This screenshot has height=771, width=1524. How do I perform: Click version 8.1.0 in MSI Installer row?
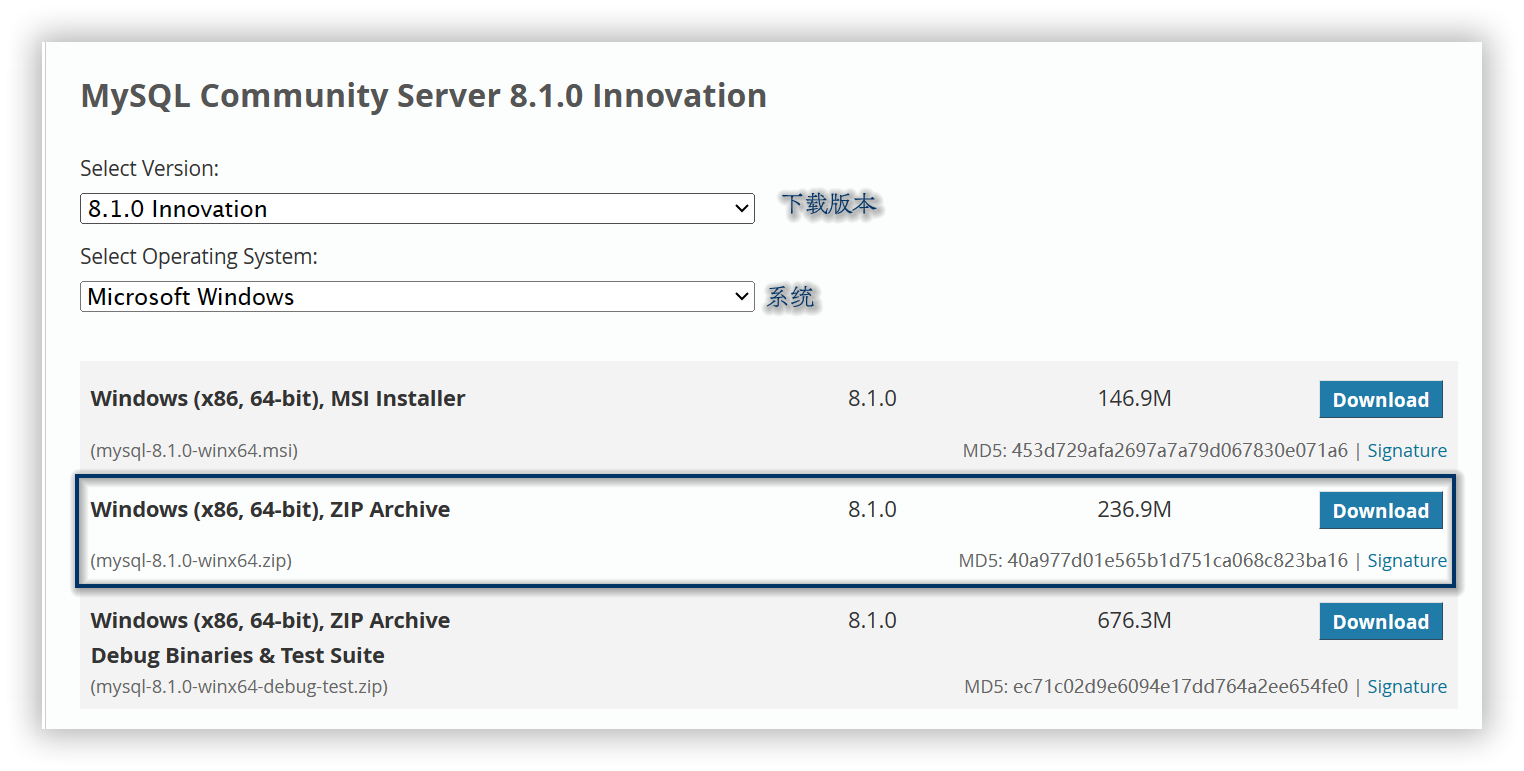[872, 399]
